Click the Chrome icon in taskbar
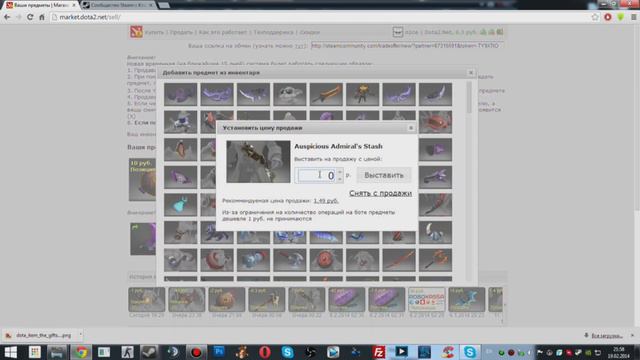This screenshot has width=640, height=360. 81,352
